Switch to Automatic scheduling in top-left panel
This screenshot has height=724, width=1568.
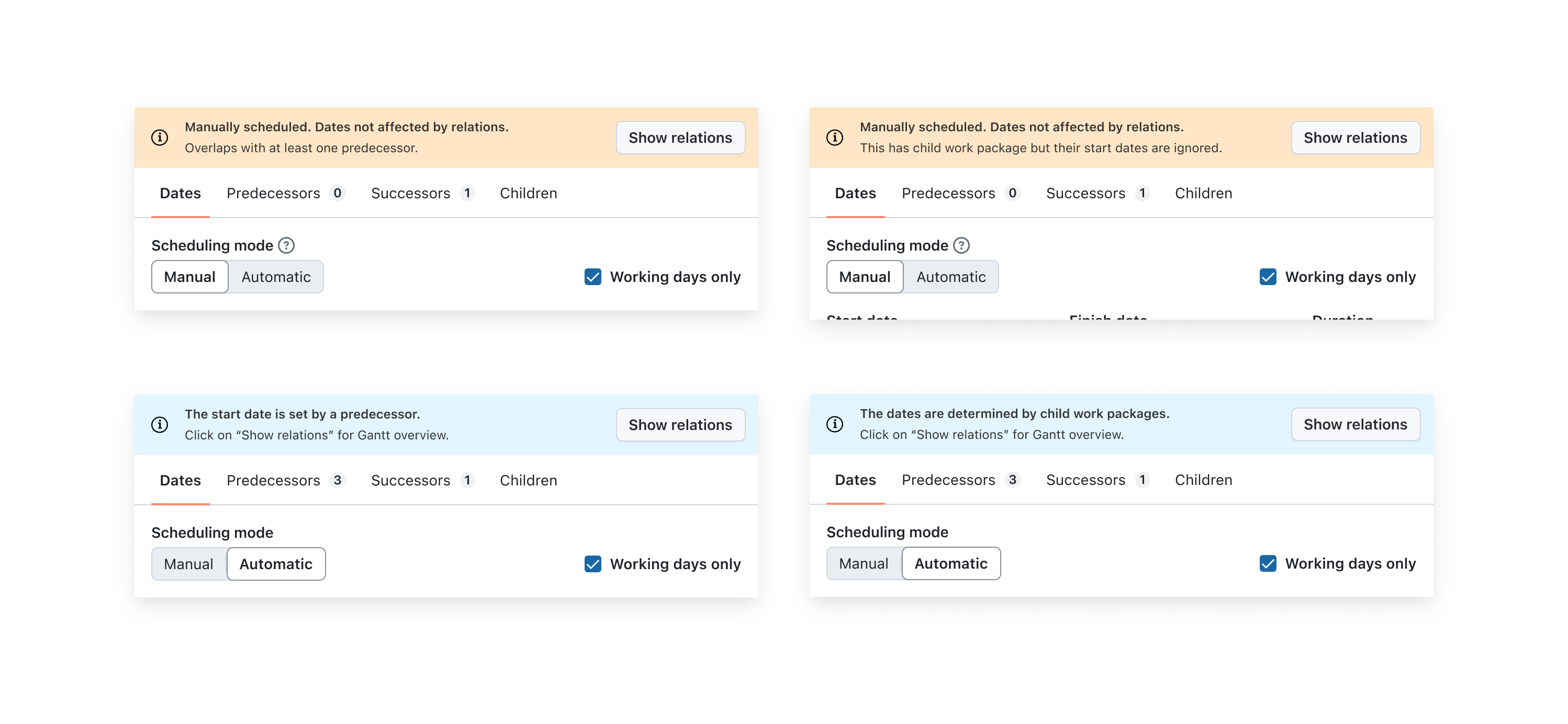point(276,277)
